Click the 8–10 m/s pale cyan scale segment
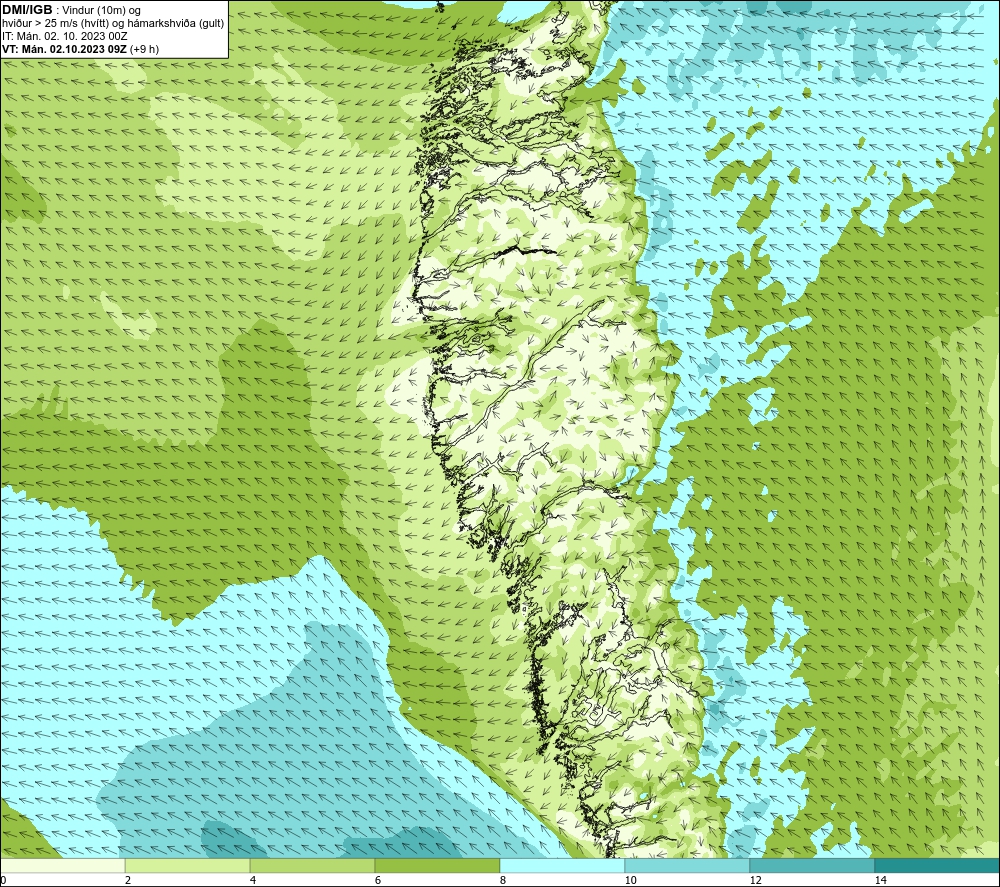The width and height of the screenshot is (1000, 887). [562, 865]
